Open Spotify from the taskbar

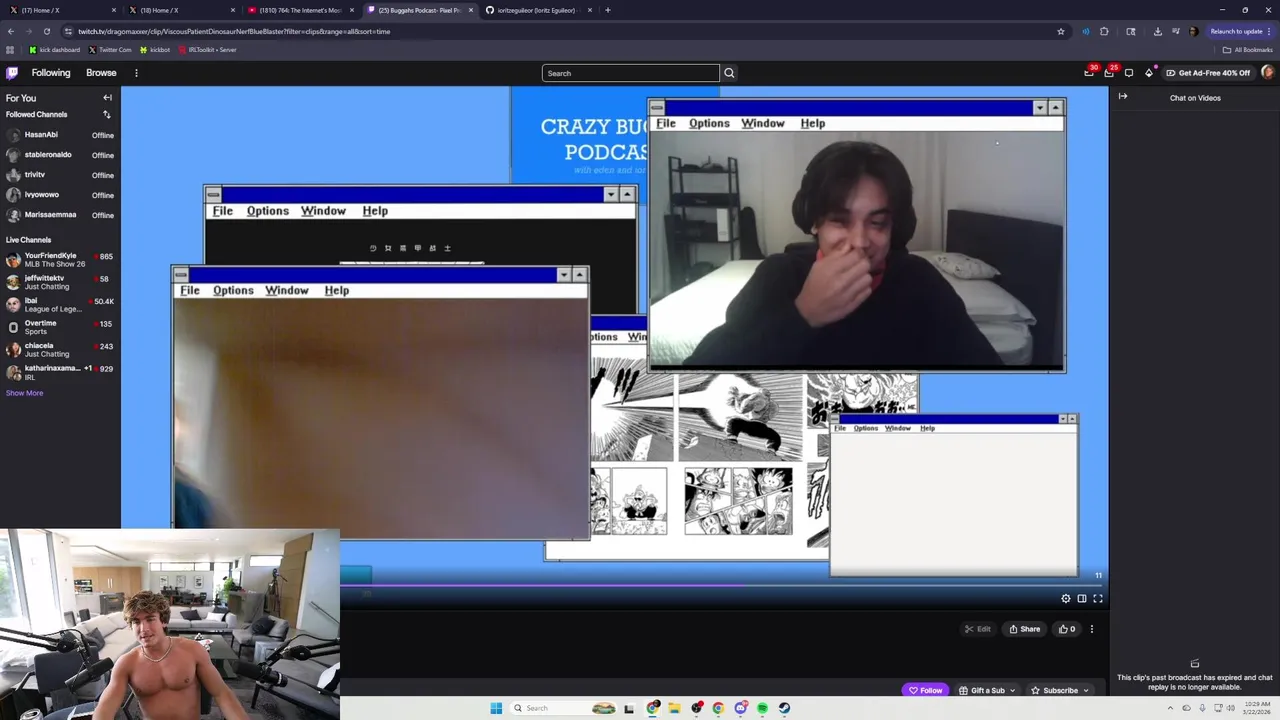coord(762,708)
